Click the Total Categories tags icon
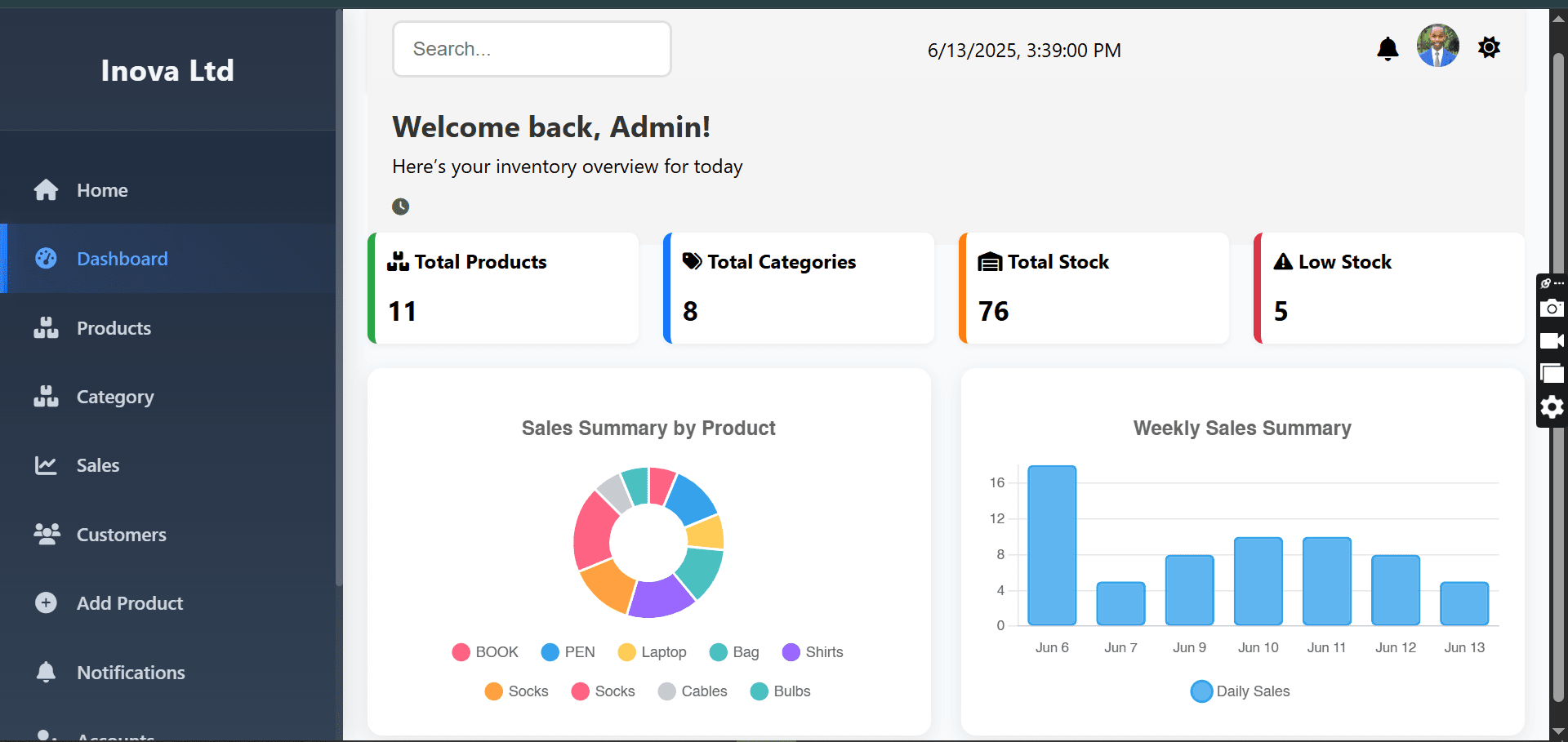This screenshot has width=1568, height=742. pos(693,261)
